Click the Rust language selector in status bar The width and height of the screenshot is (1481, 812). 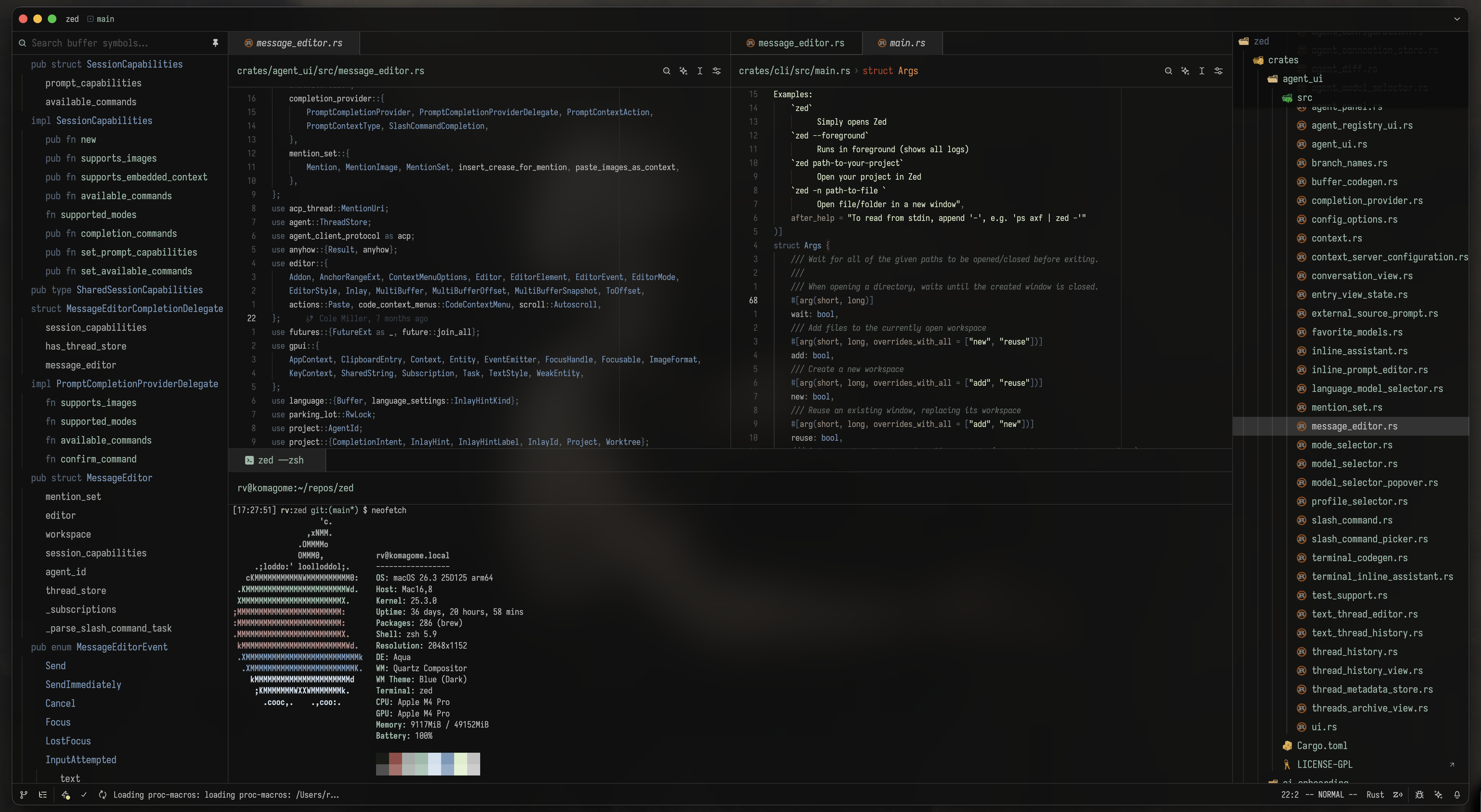(x=1375, y=795)
